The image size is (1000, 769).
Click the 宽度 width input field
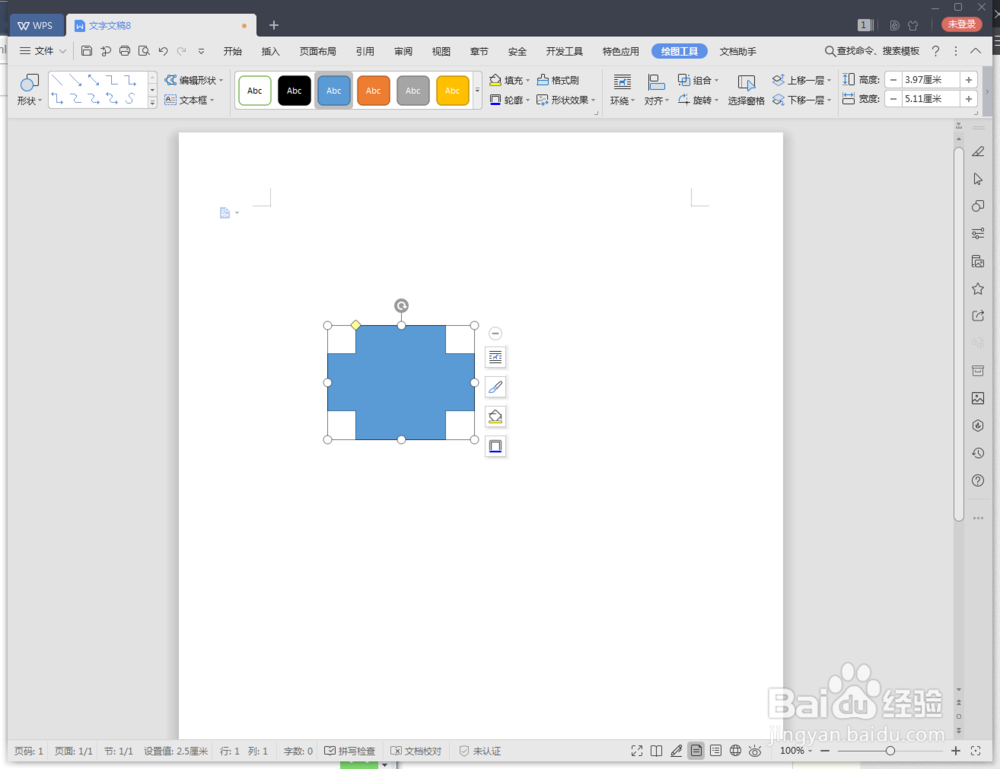pos(930,99)
